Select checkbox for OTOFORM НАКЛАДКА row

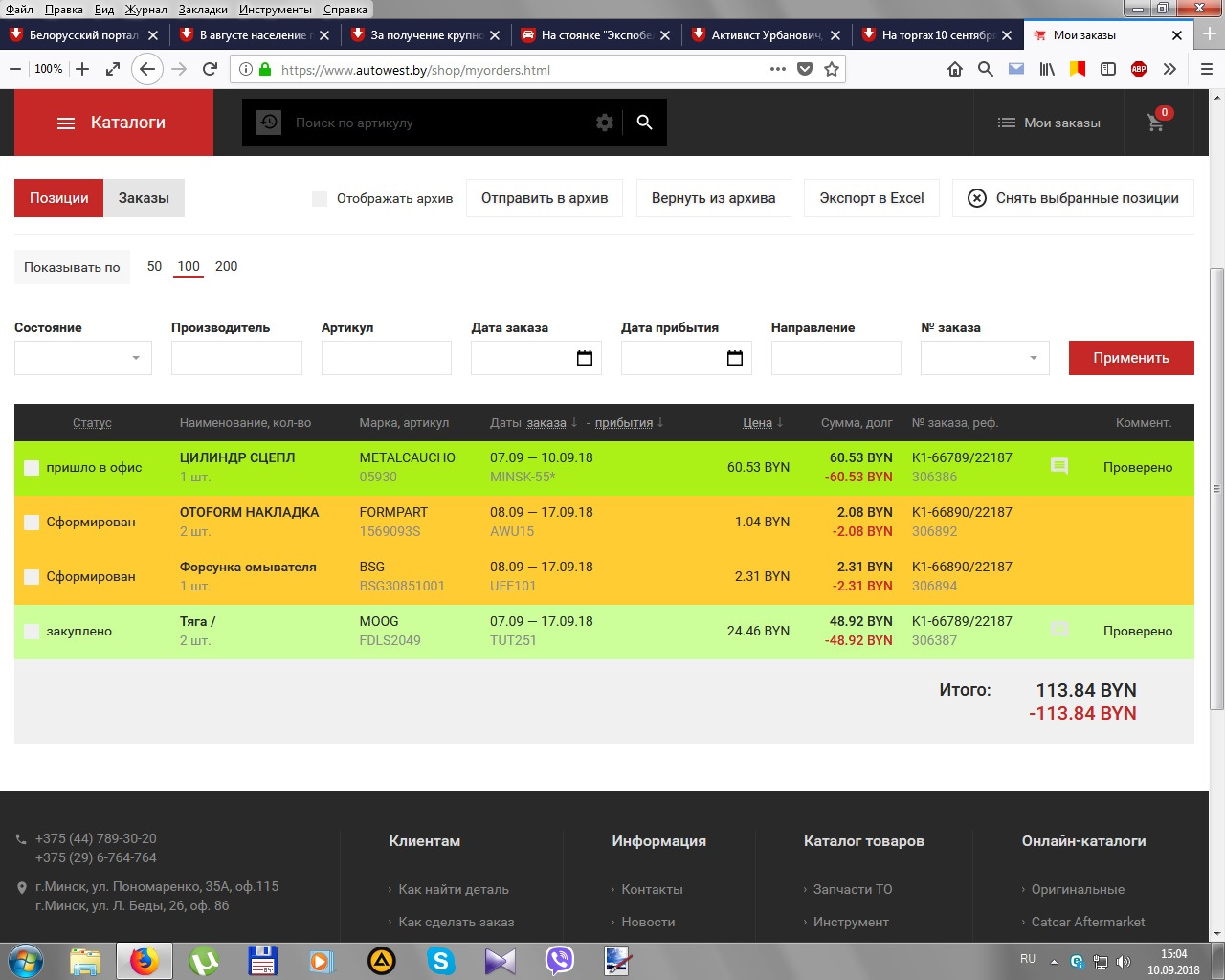coord(32,523)
